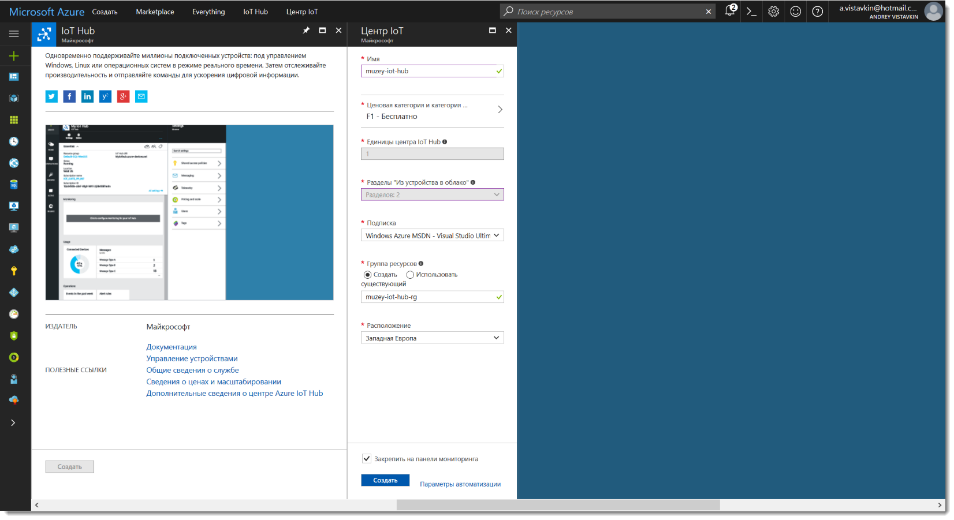Open the Resource groups cube icon
Image resolution: width=954 pixels, height=520 pixels.
pos(13,99)
